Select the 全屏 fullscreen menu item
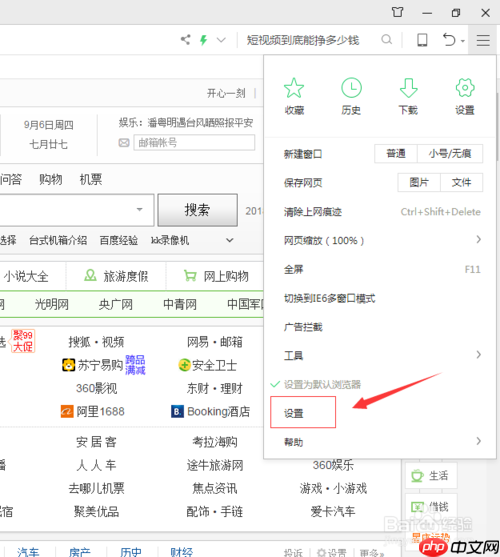The image size is (500, 557). pyautogui.click(x=380, y=269)
